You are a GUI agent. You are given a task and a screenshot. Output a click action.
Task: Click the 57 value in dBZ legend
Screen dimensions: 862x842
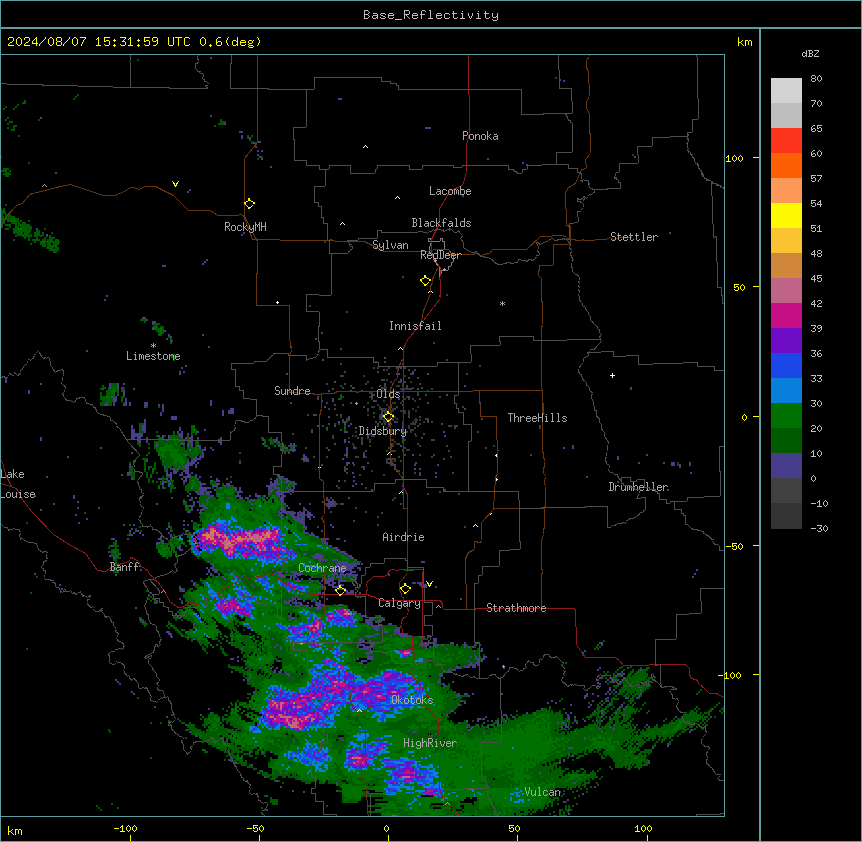pyautogui.click(x=816, y=179)
